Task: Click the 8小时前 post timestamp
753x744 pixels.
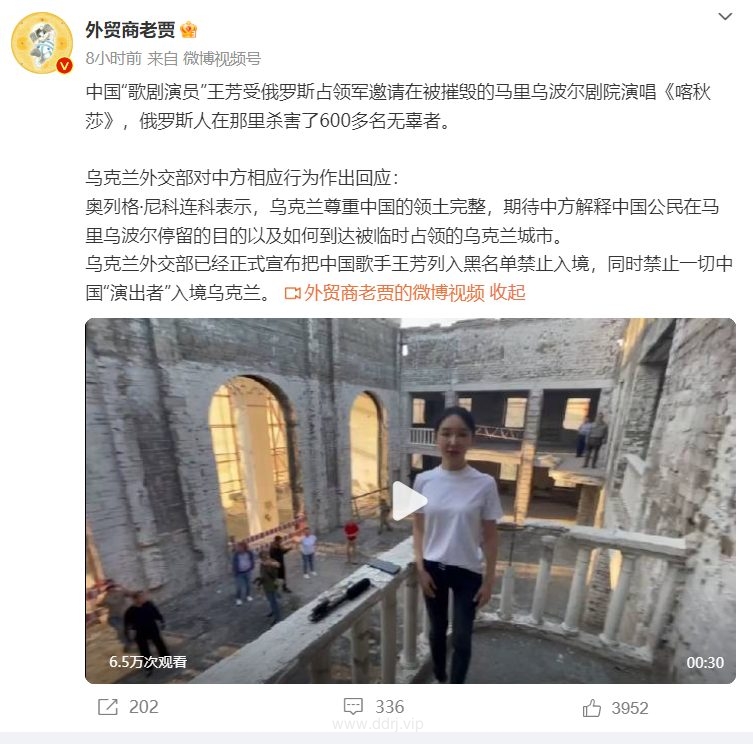Action: (113, 59)
